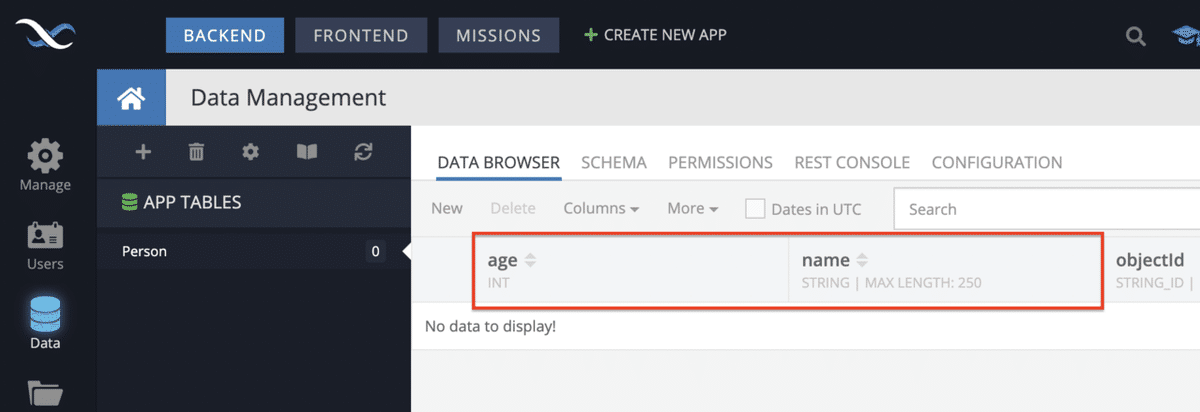Image resolution: width=1200 pixels, height=412 pixels.
Task: Open the Manage gear in sidebar
Action: coord(45,166)
